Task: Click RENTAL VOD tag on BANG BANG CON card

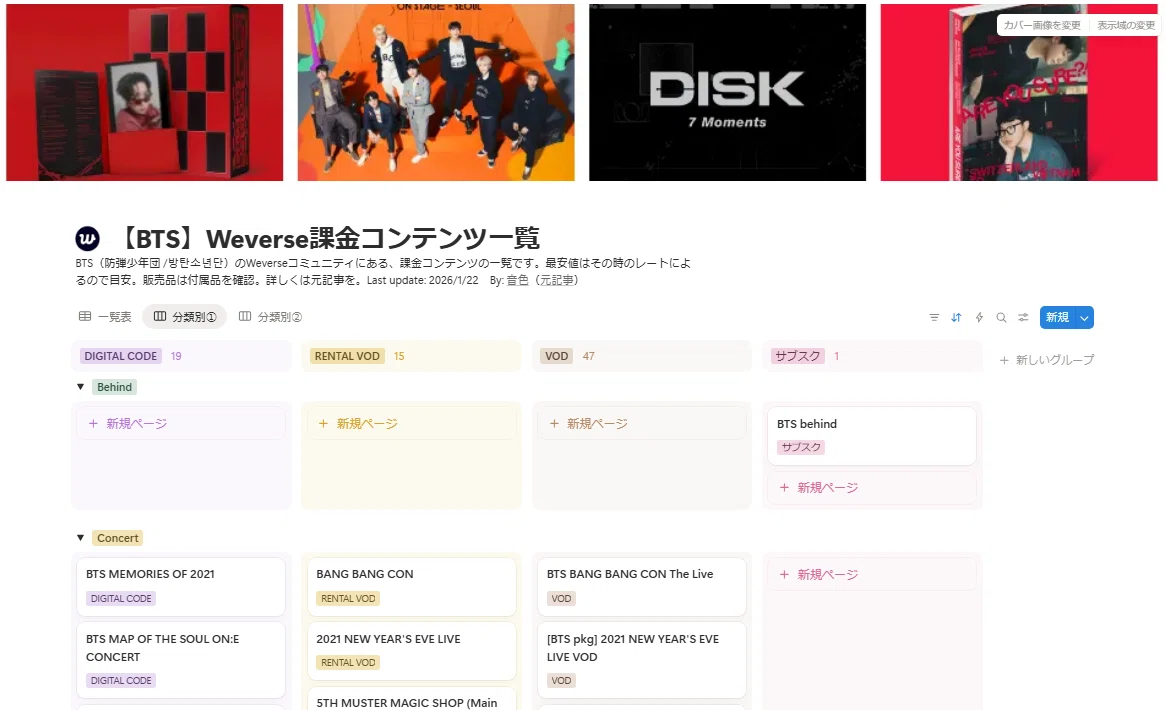Action: click(348, 598)
